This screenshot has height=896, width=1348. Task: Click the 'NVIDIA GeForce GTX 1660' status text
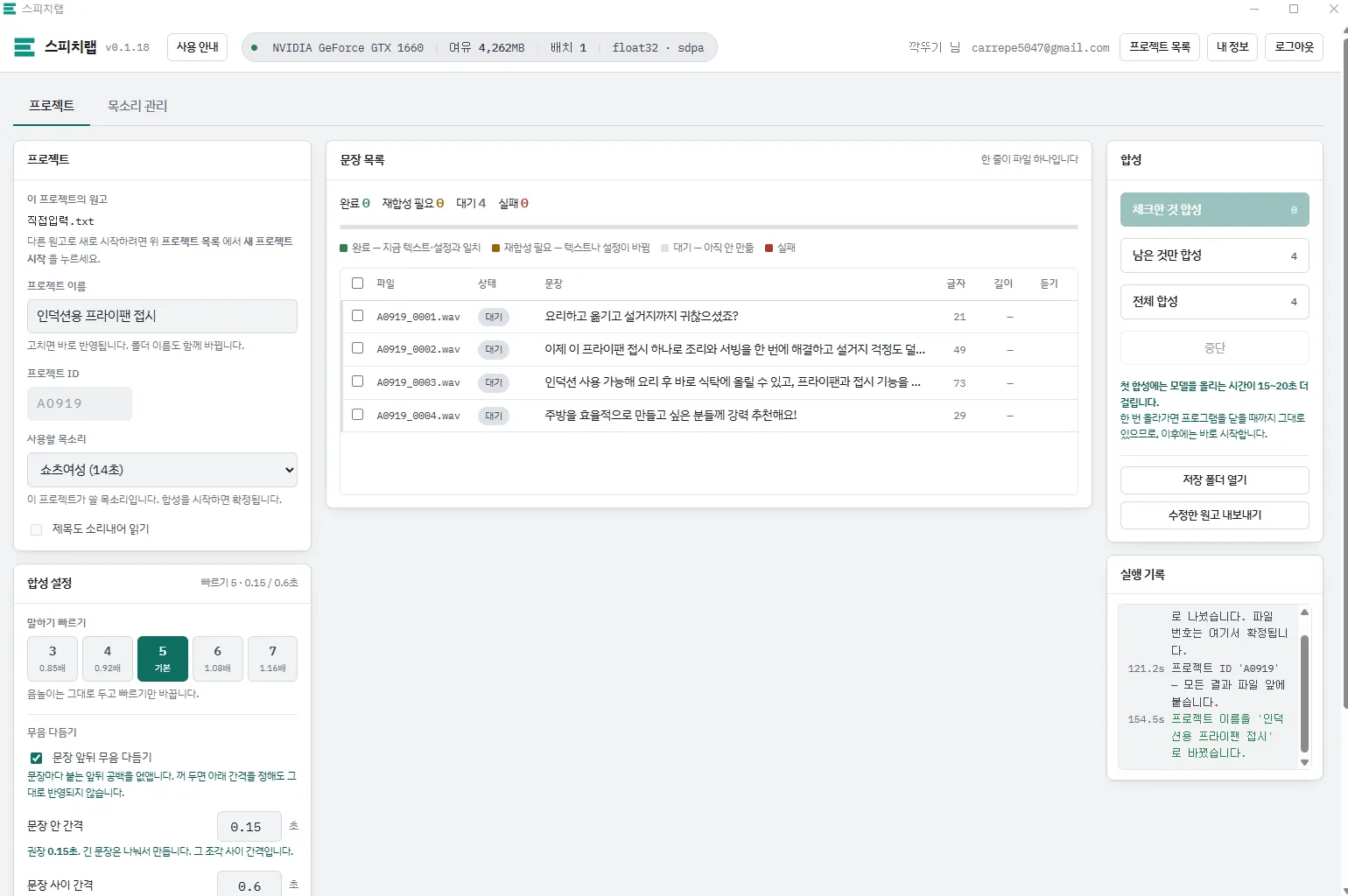(x=348, y=48)
